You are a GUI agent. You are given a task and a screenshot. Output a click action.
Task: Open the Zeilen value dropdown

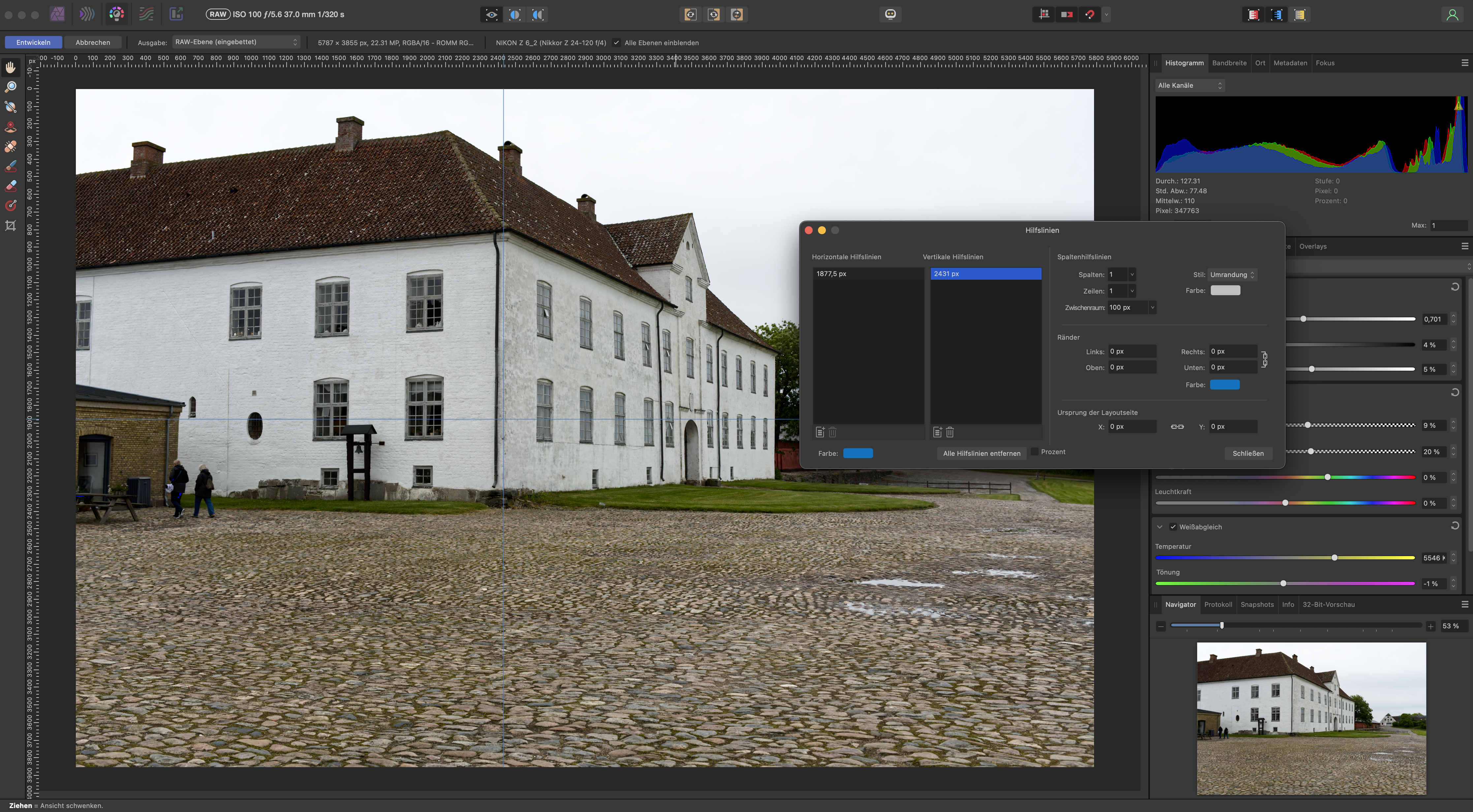coord(1132,291)
